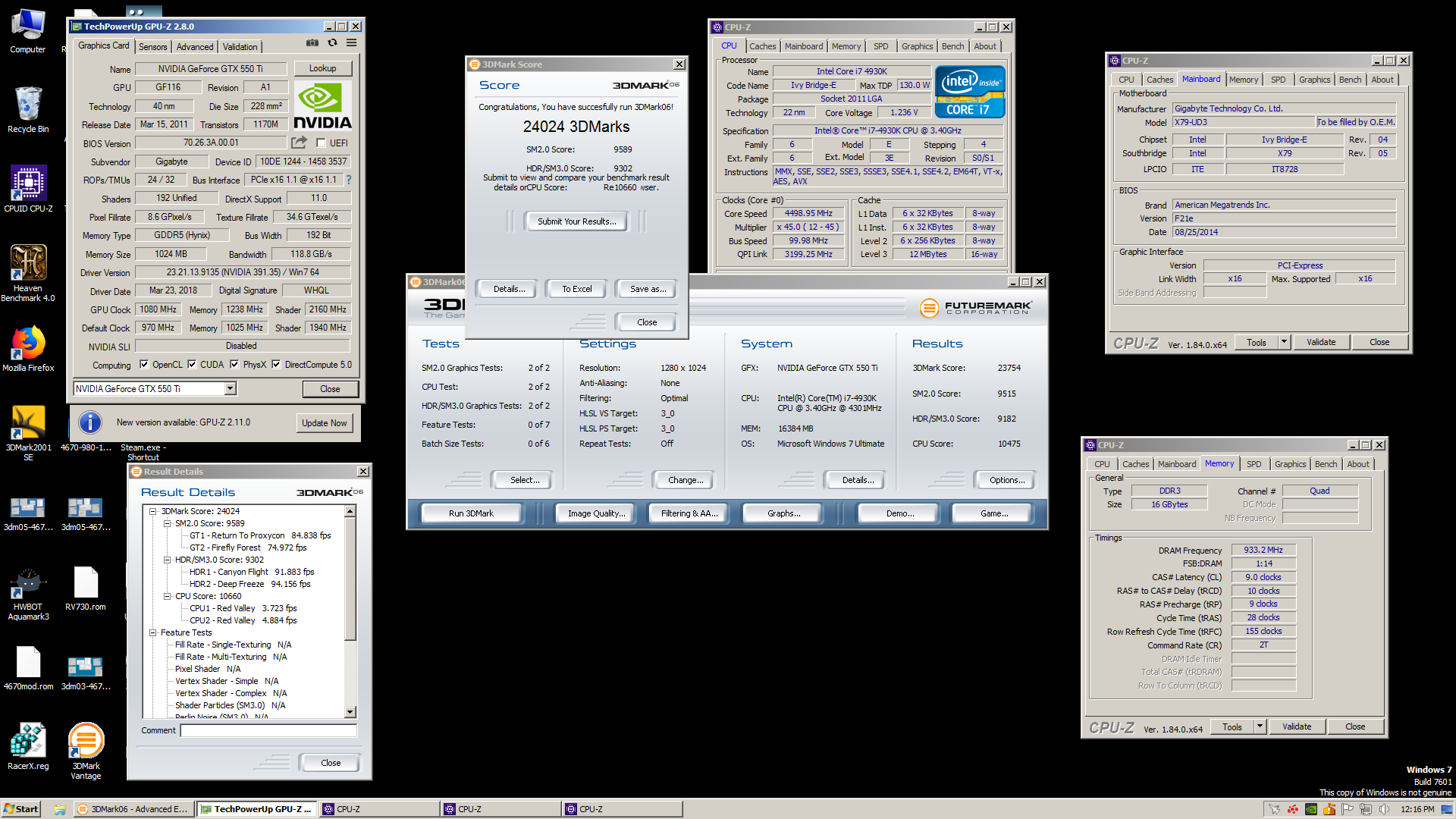
Task: Click the Windows Explorer quick launch icon
Action: 59,809
